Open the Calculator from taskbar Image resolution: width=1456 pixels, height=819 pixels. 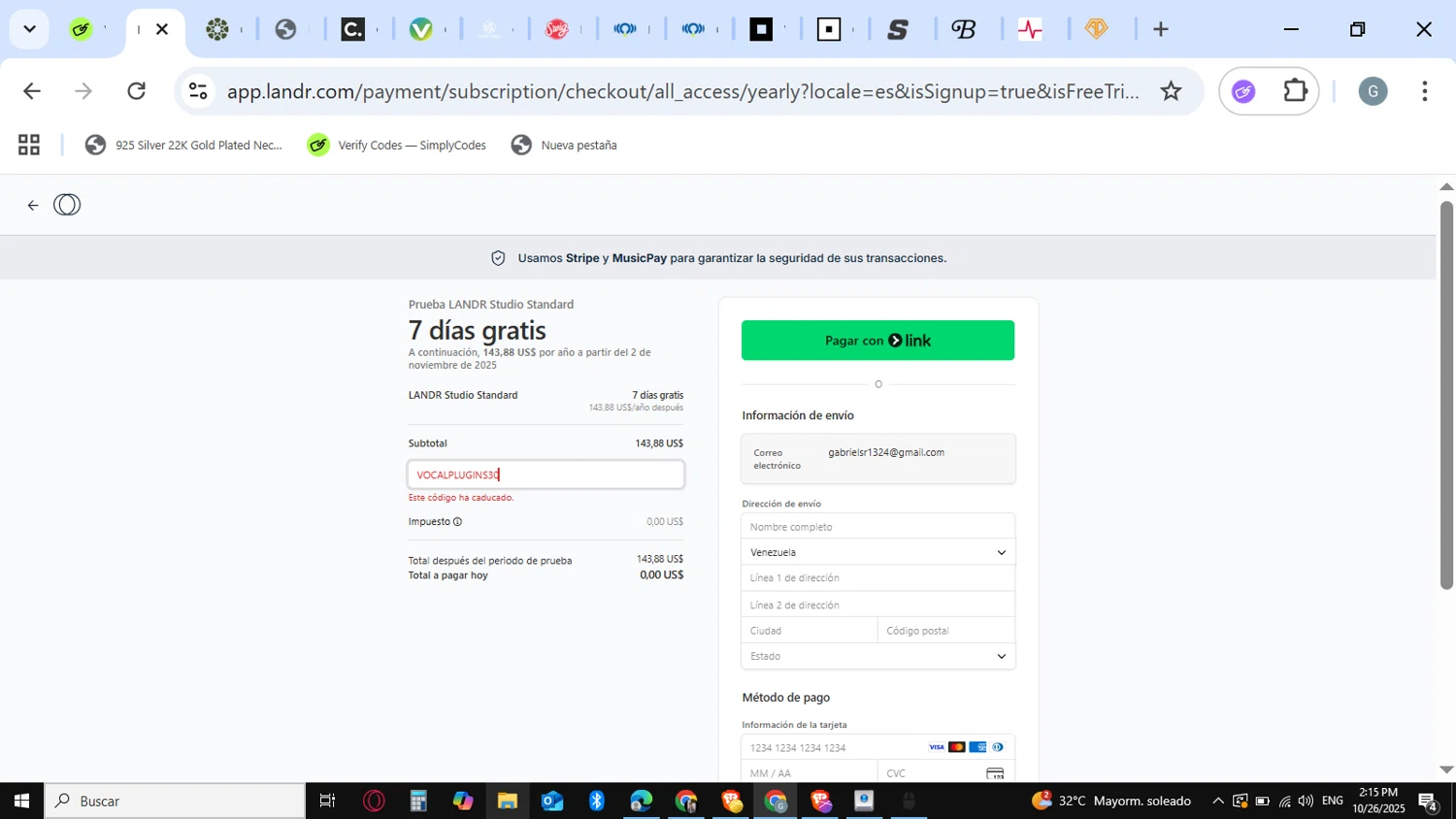pyautogui.click(x=418, y=801)
